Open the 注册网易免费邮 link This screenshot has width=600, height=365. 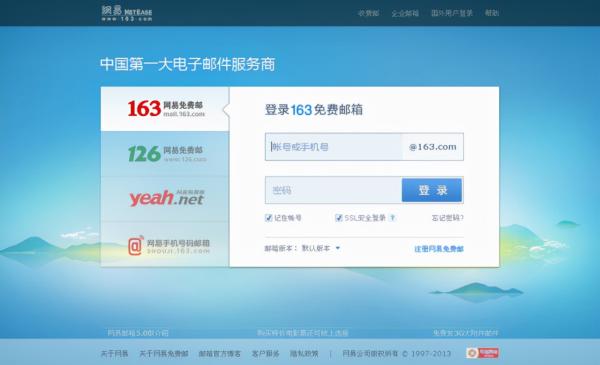click(x=439, y=249)
